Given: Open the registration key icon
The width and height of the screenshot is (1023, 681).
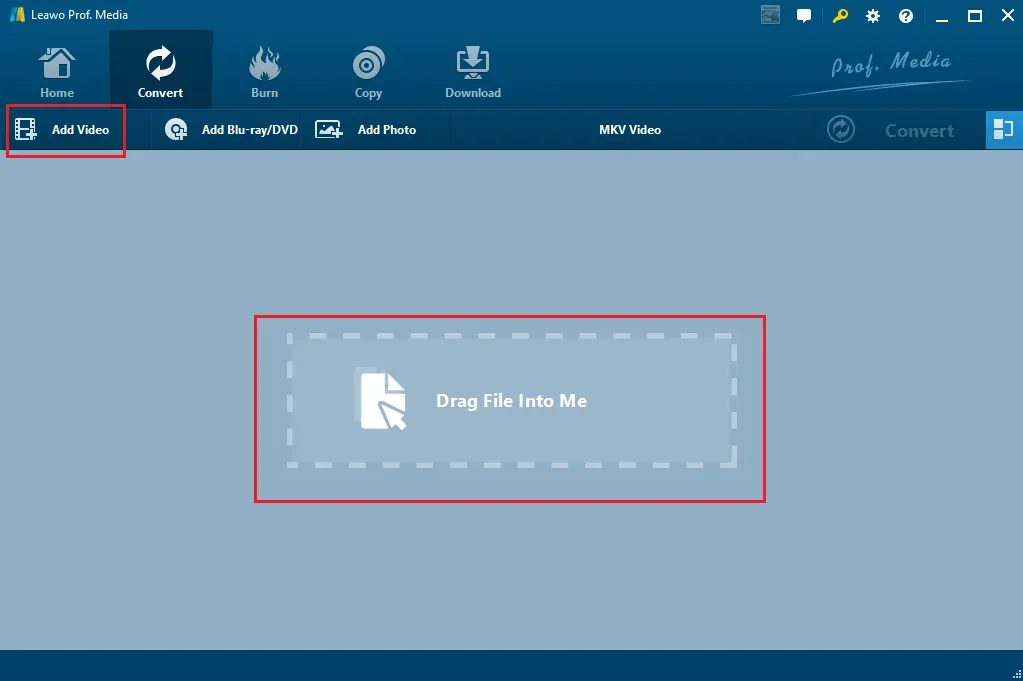Looking at the screenshot, I should coord(840,16).
